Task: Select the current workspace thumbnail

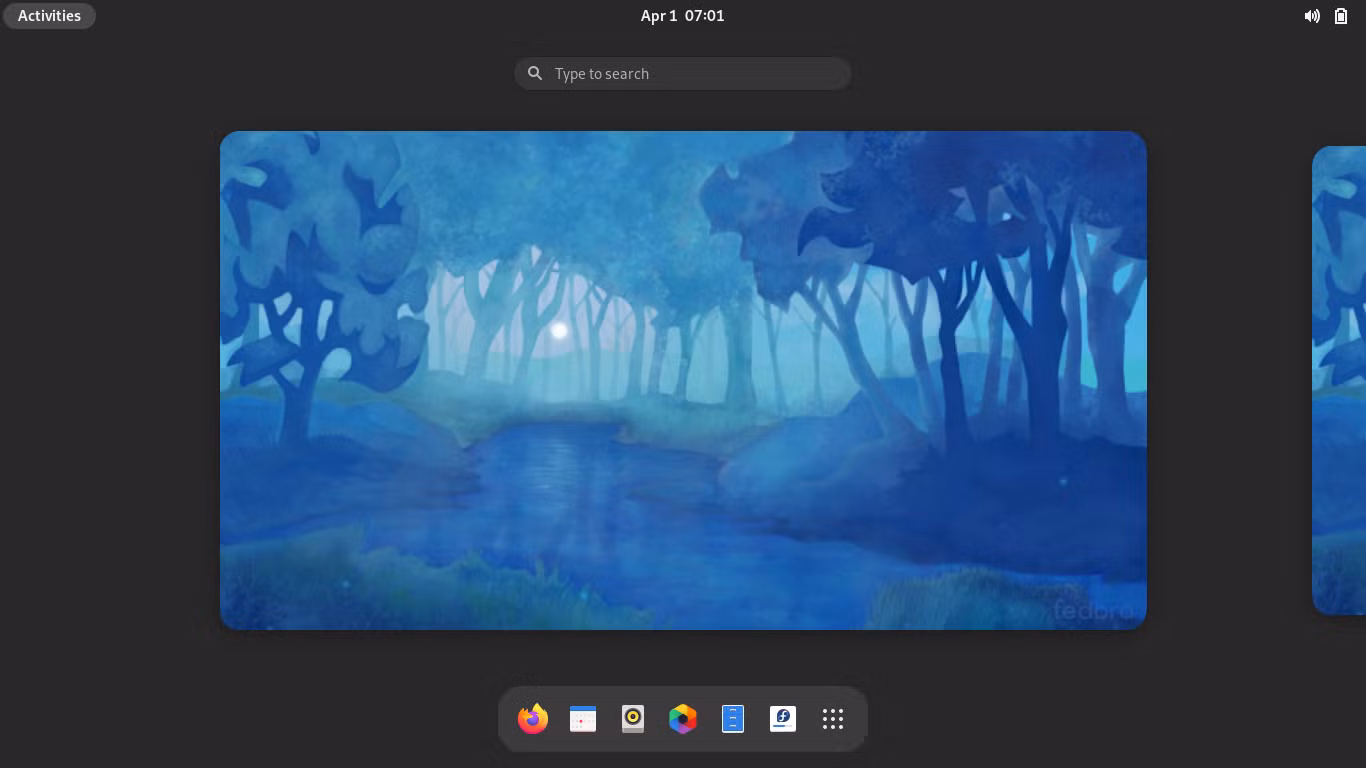Action: point(683,380)
